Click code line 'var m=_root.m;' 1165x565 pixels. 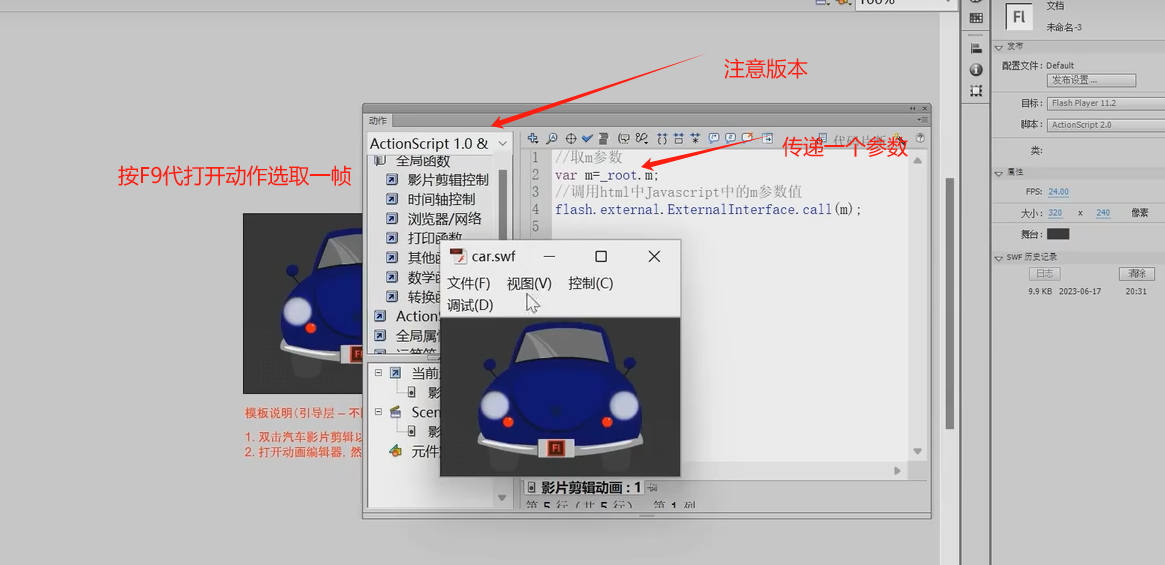click(x=606, y=176)
